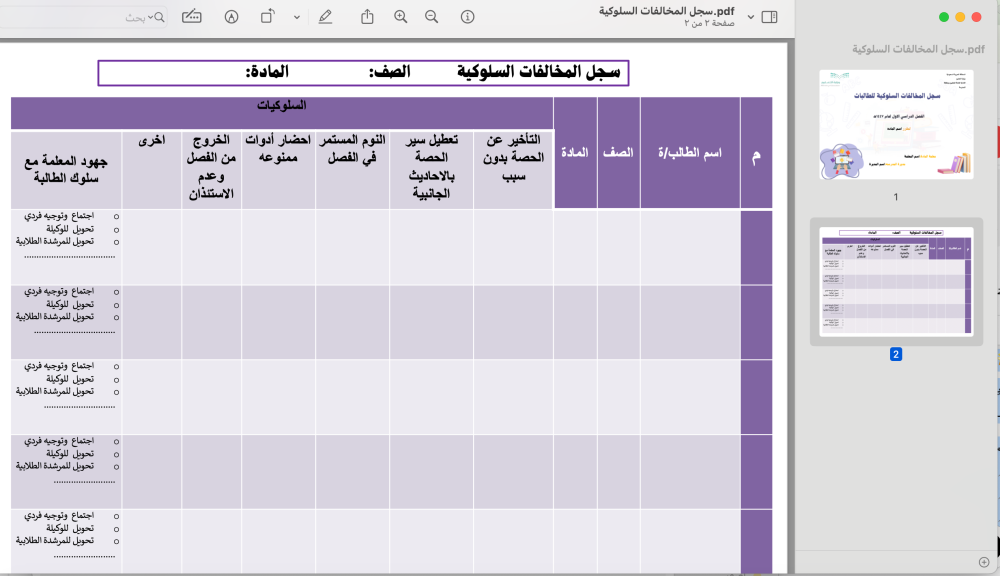Zoom out of the PDF page
This screenshot has width=1000, height=576.
click(432, 17)
